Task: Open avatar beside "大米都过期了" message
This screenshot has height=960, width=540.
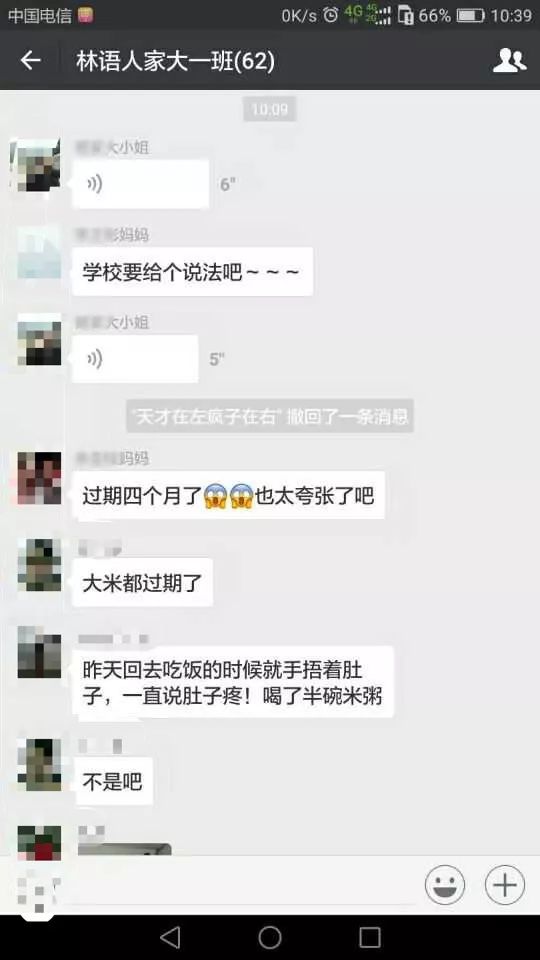Action: coord(39,564)
